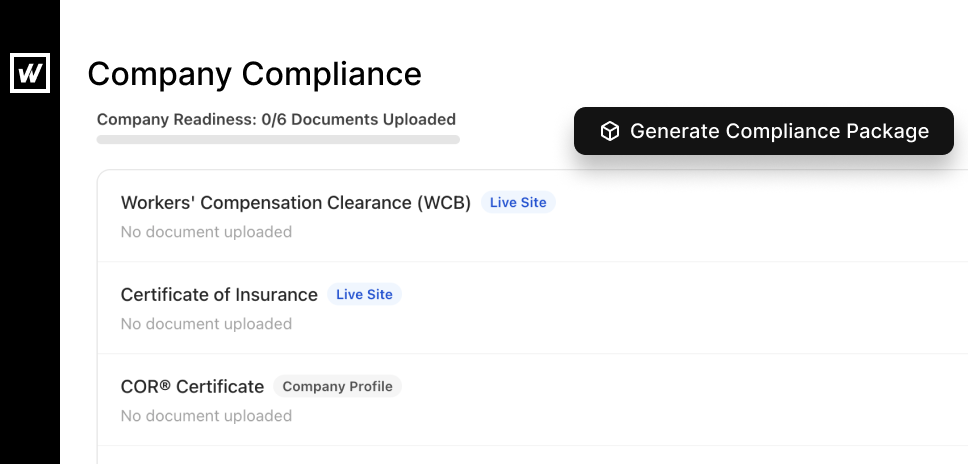Image resolution: width=968 pixels, height=464 pixels.
Task: Open the COR® Certificate item
Action: 192,386
